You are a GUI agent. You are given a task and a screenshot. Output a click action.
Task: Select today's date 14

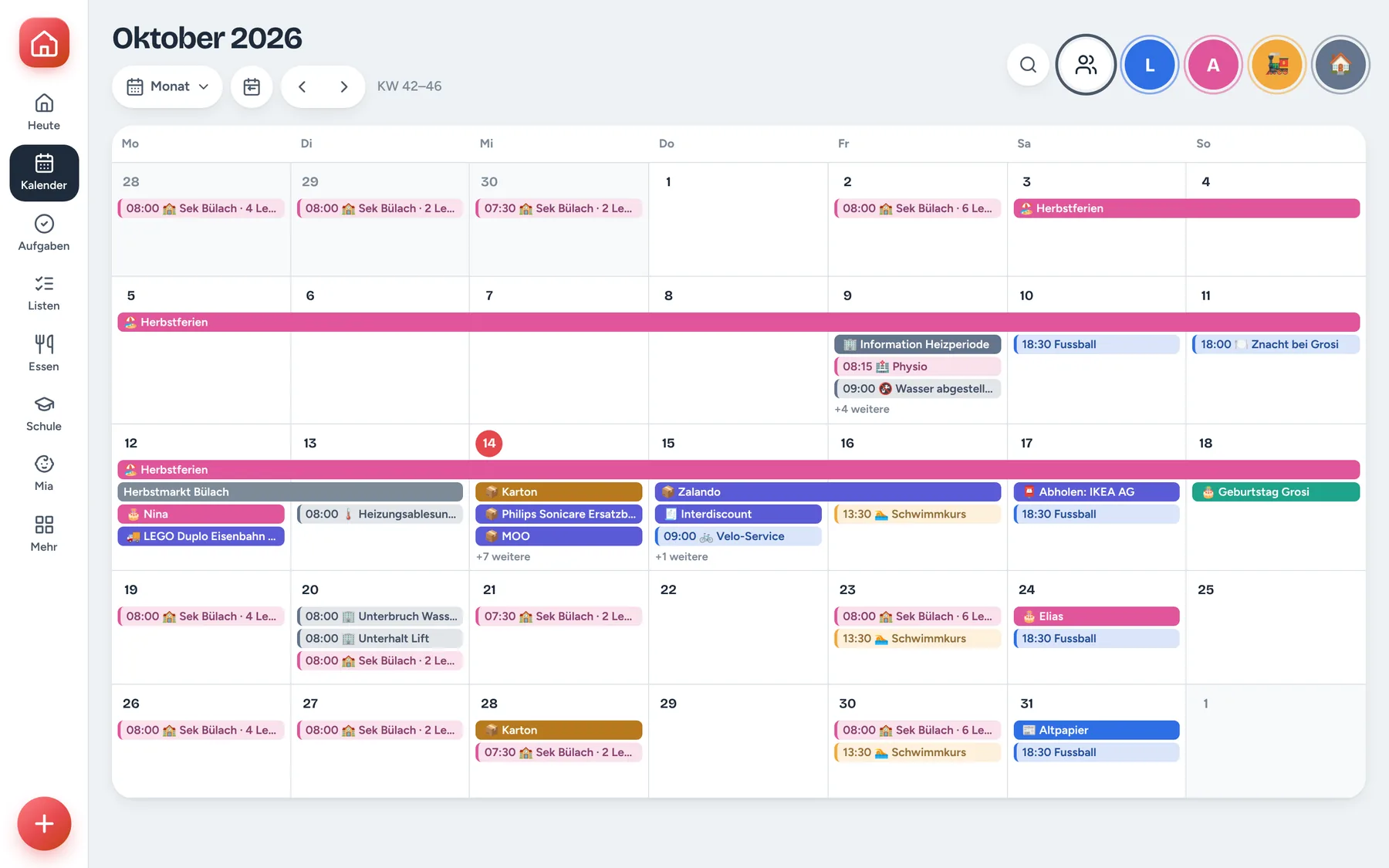tap(489, 443)
